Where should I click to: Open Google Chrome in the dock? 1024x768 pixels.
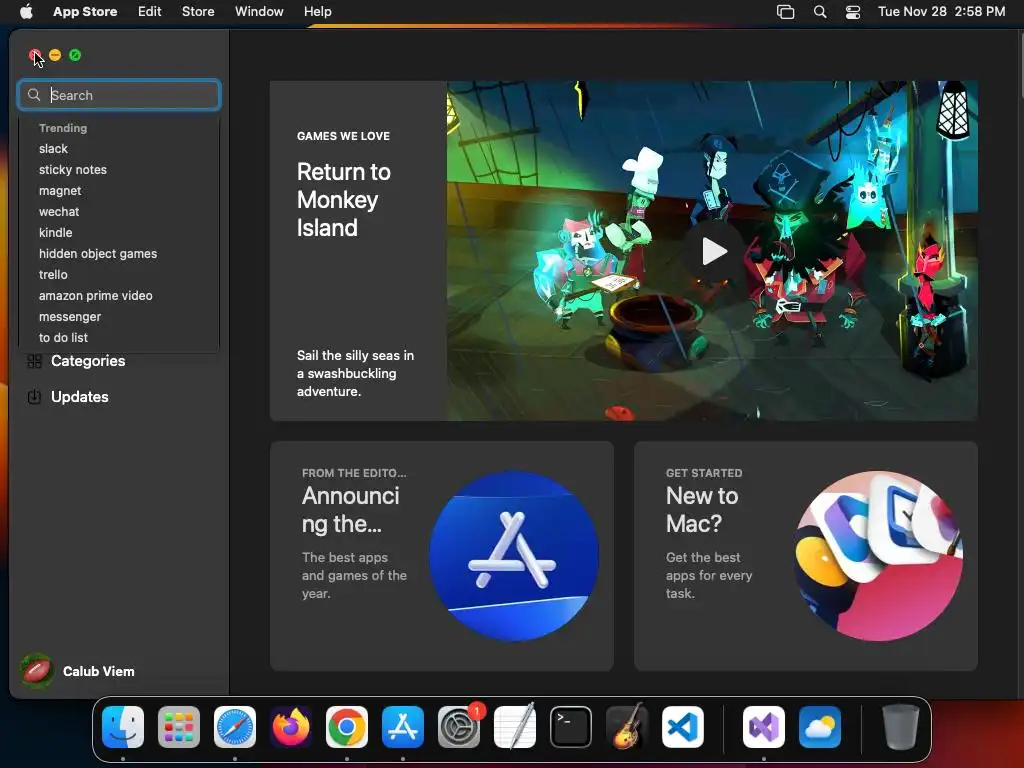tap(347, 727)
